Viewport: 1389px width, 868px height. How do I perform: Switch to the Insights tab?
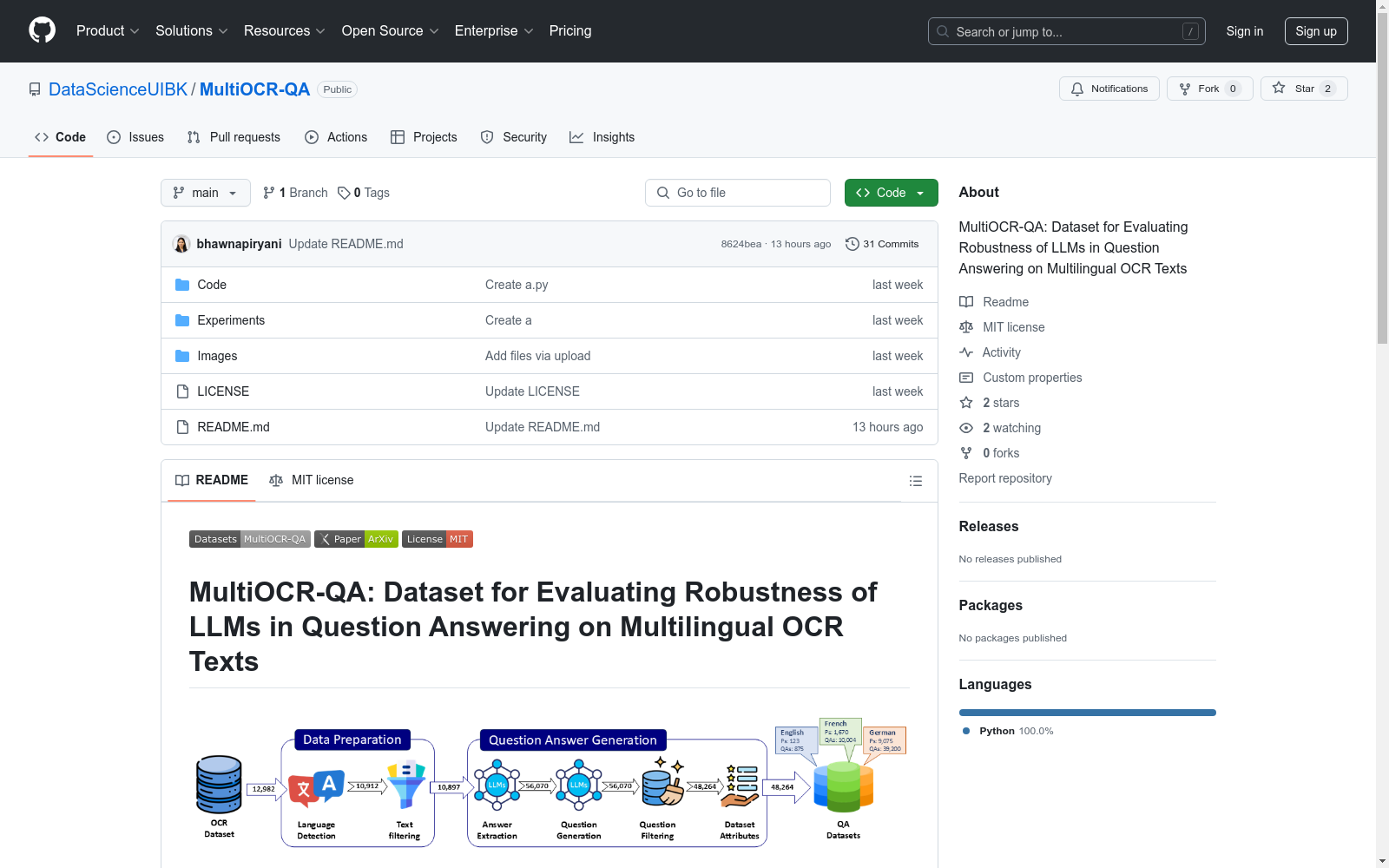(602, 137)
